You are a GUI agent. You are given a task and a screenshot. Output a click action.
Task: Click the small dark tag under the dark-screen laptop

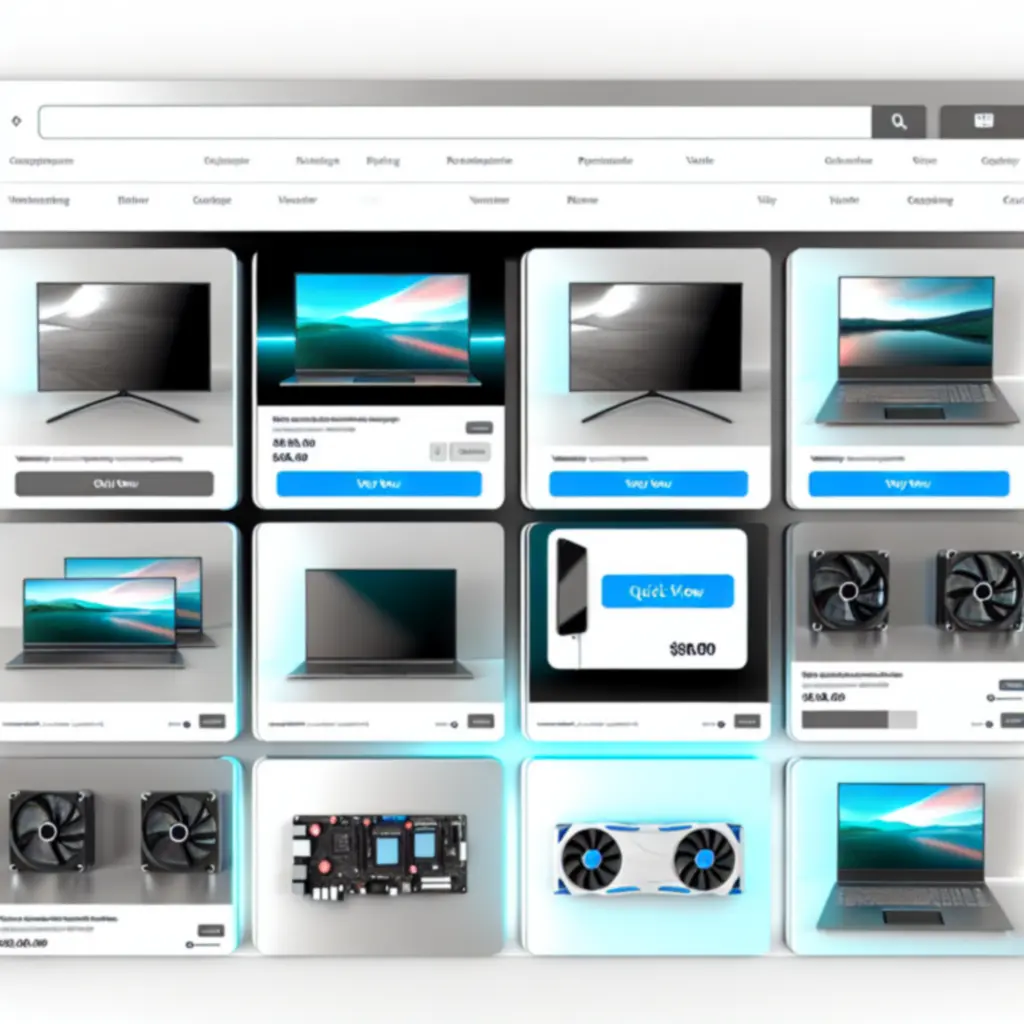tap(480, 720)
